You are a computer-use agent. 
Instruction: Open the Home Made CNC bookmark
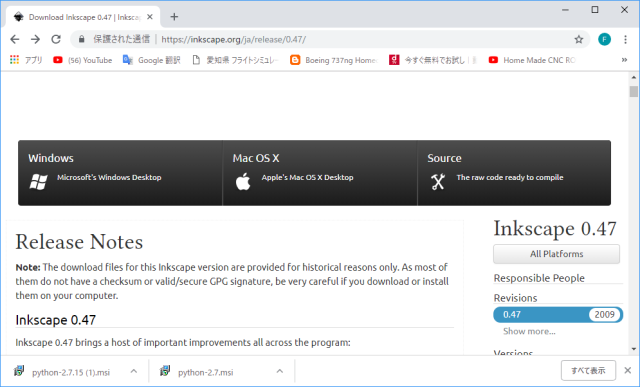click(532, 60)
